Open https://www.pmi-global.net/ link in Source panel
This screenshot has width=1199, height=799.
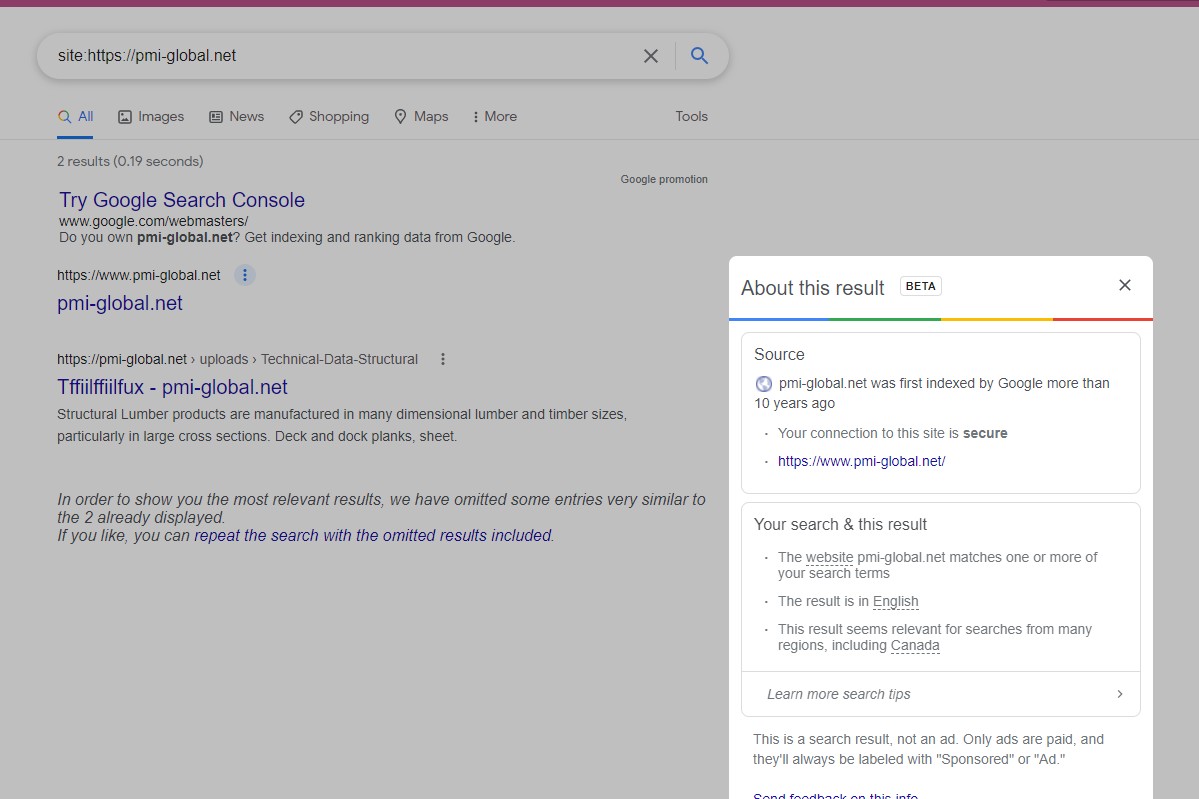click(861, 461)
